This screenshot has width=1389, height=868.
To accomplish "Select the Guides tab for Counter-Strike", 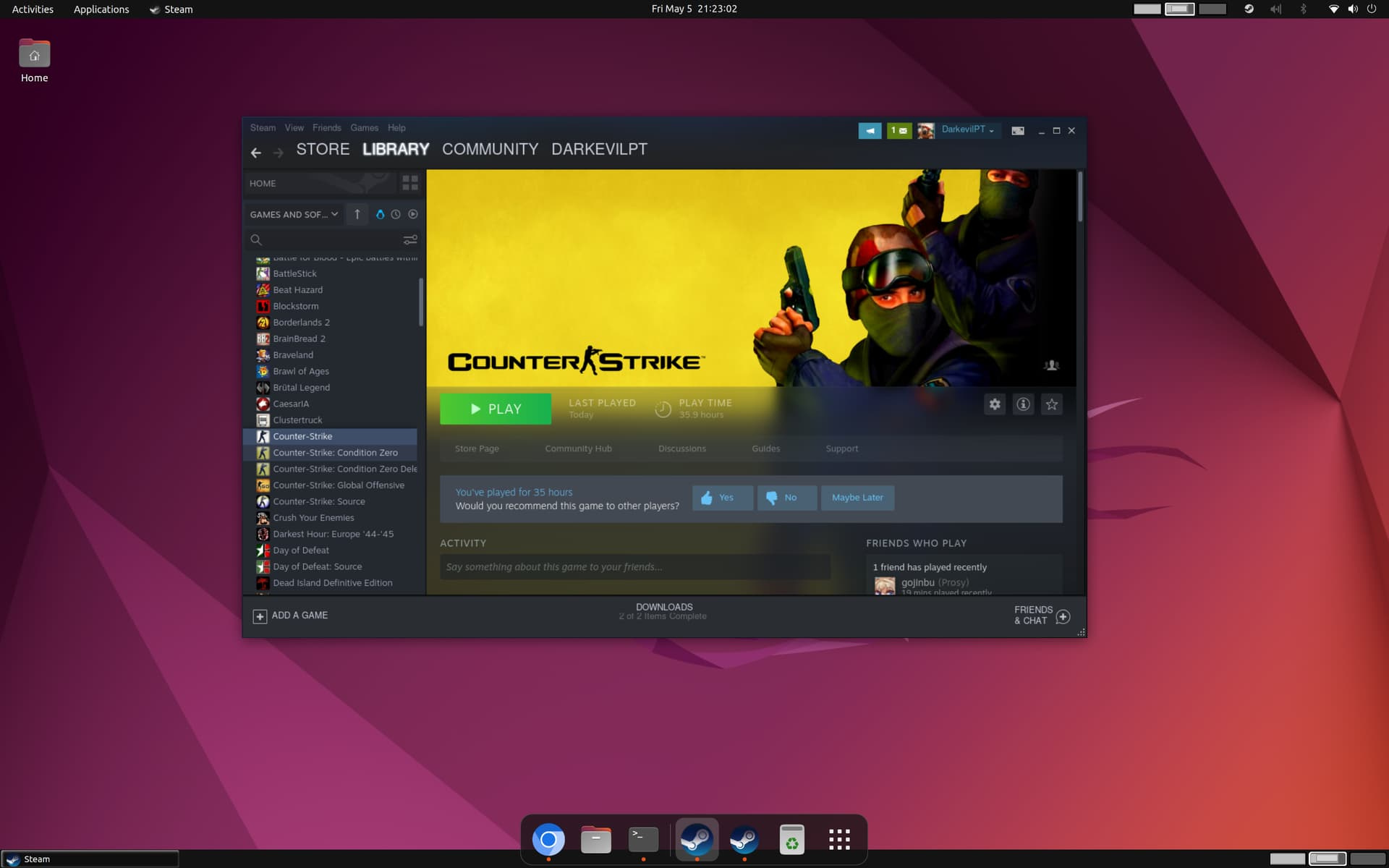I will (765, 448).
